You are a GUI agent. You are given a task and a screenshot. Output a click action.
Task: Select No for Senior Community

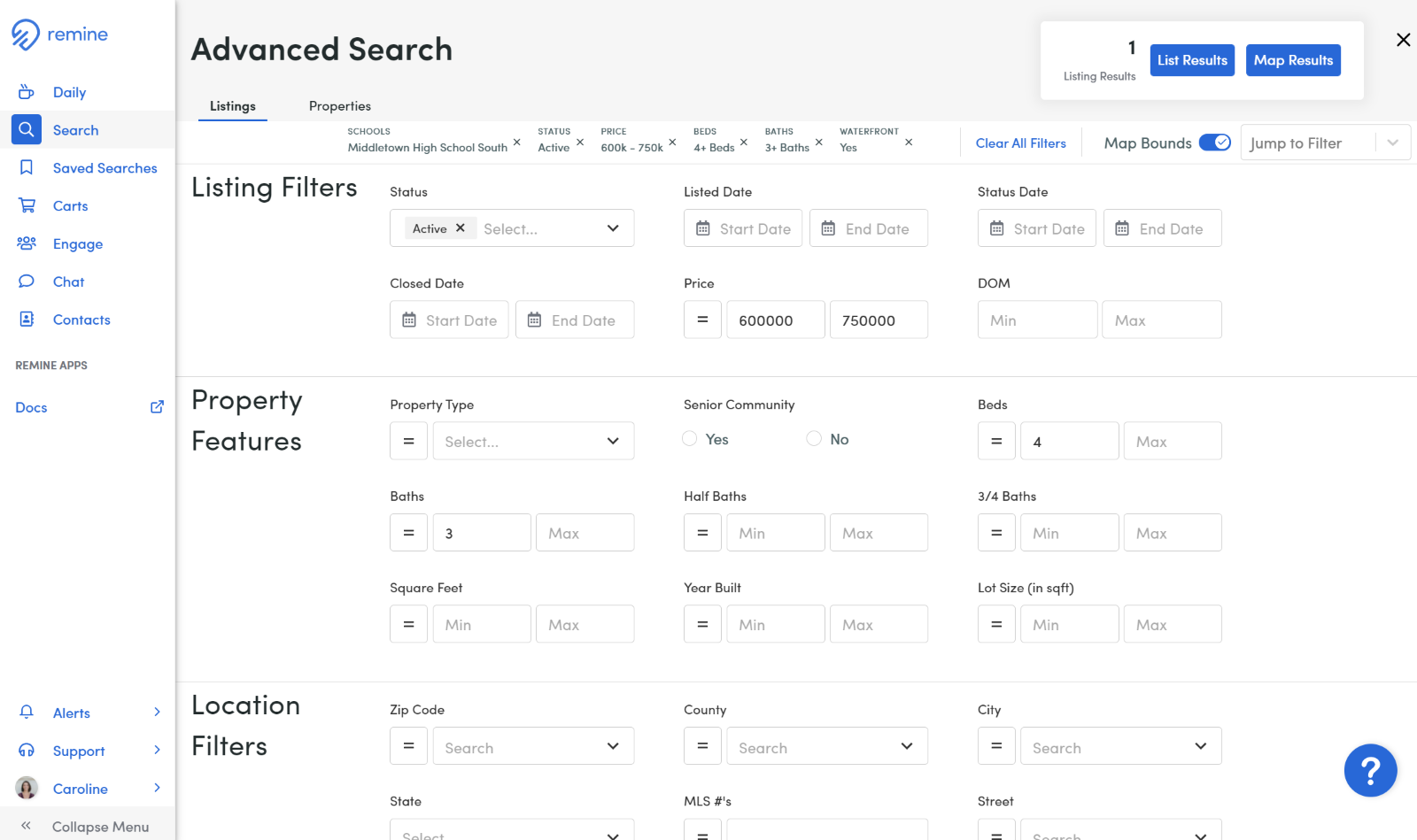click(x=814, y=439)
